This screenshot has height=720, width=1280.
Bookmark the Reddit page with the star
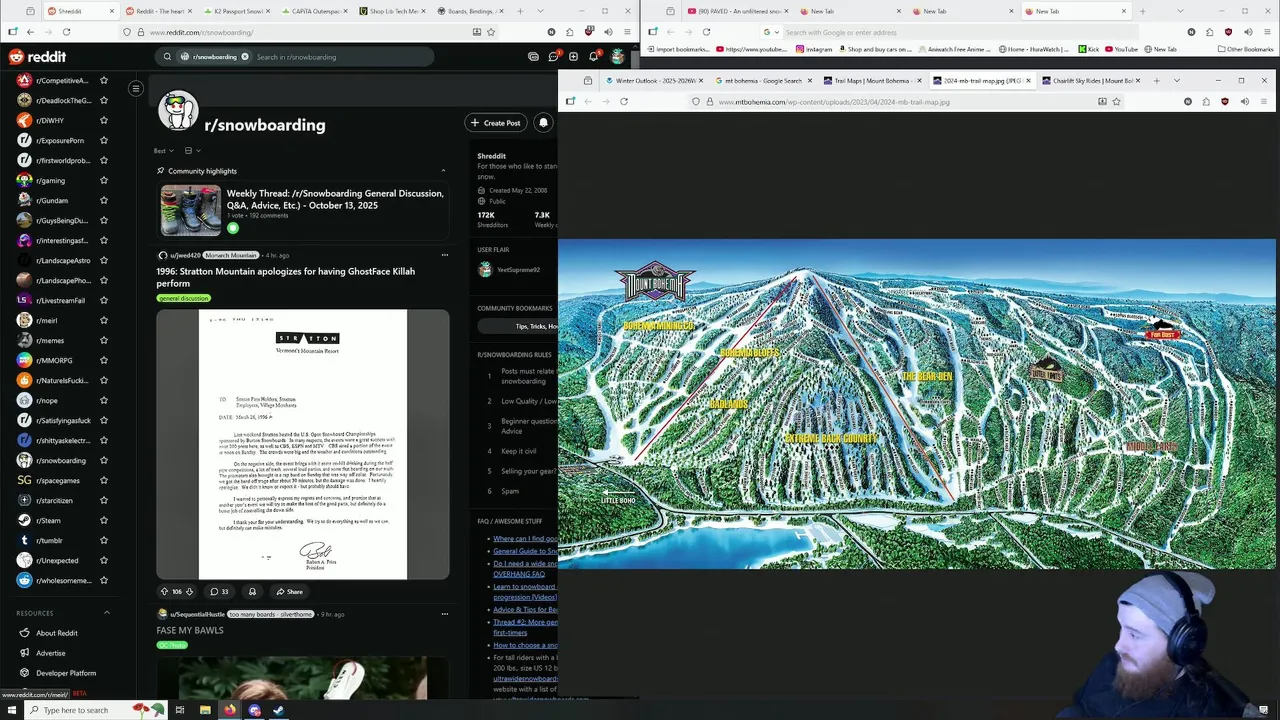[x=491, y=32]
